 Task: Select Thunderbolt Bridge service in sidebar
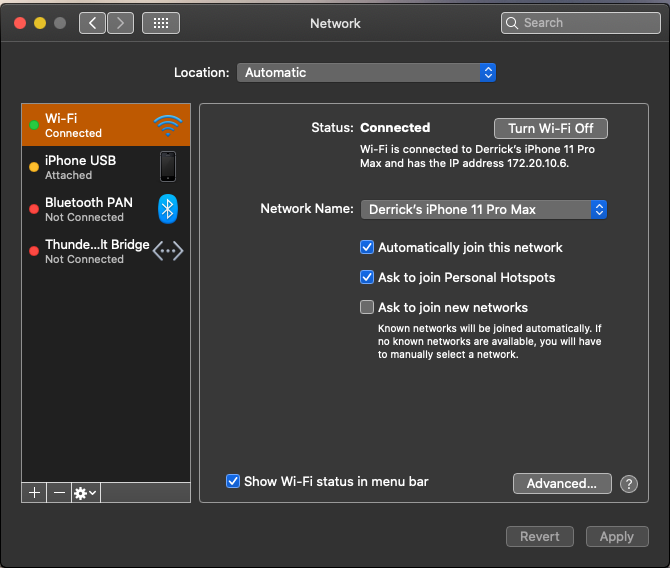[x=106, y=251]
